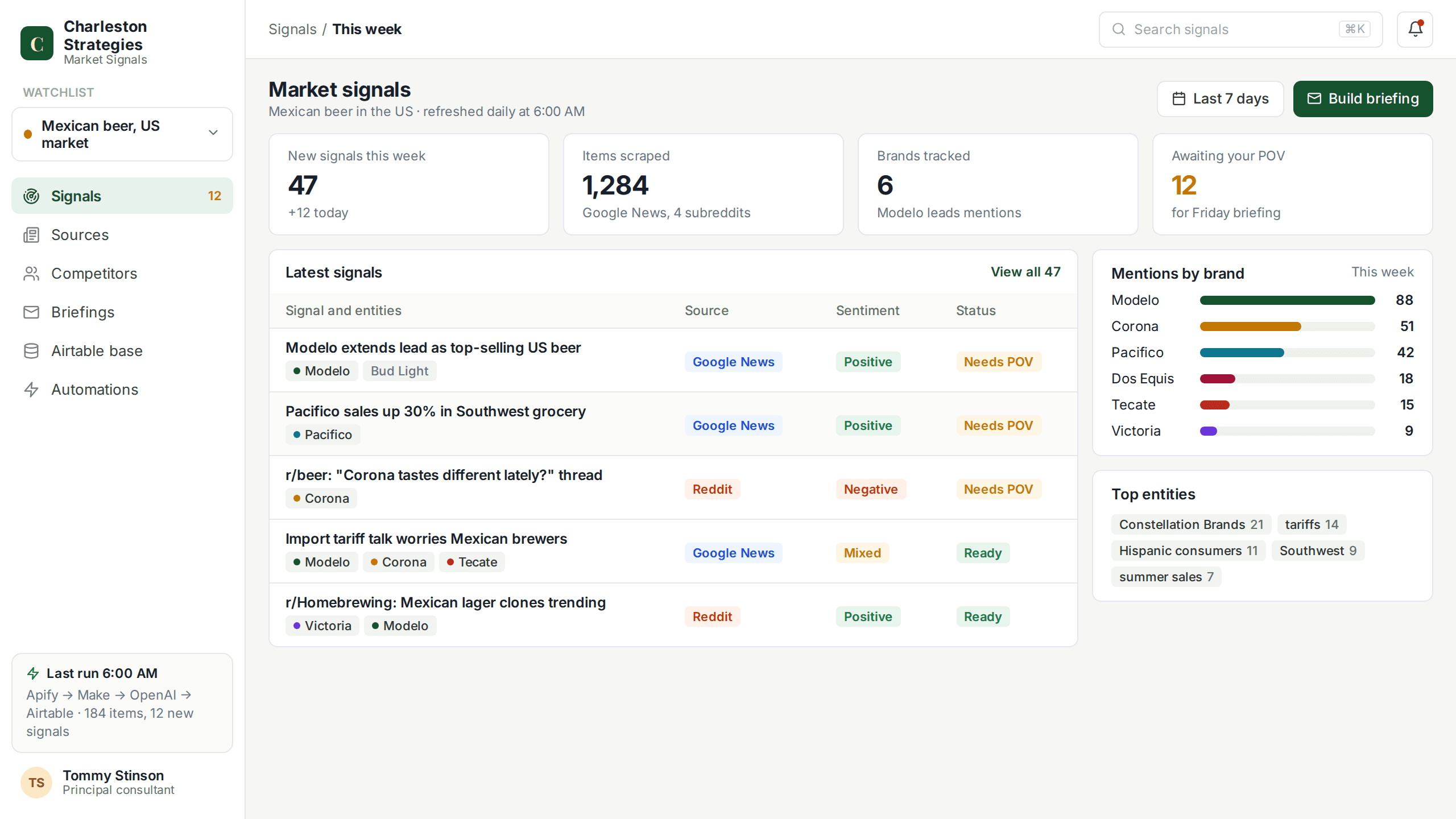The width and height of the screenshot is (1456, 819).
Task: Click the Negative sentiment badge
Action: (871, 489)
